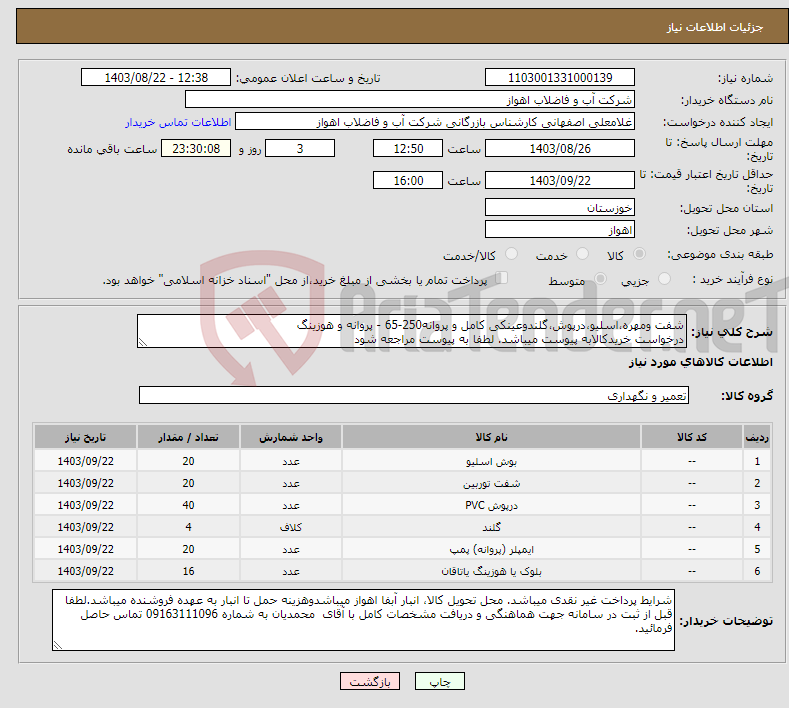The image size is (789, 708).
Task: Toggle the Islamic treasury payment checkbox
Action: 502,278
